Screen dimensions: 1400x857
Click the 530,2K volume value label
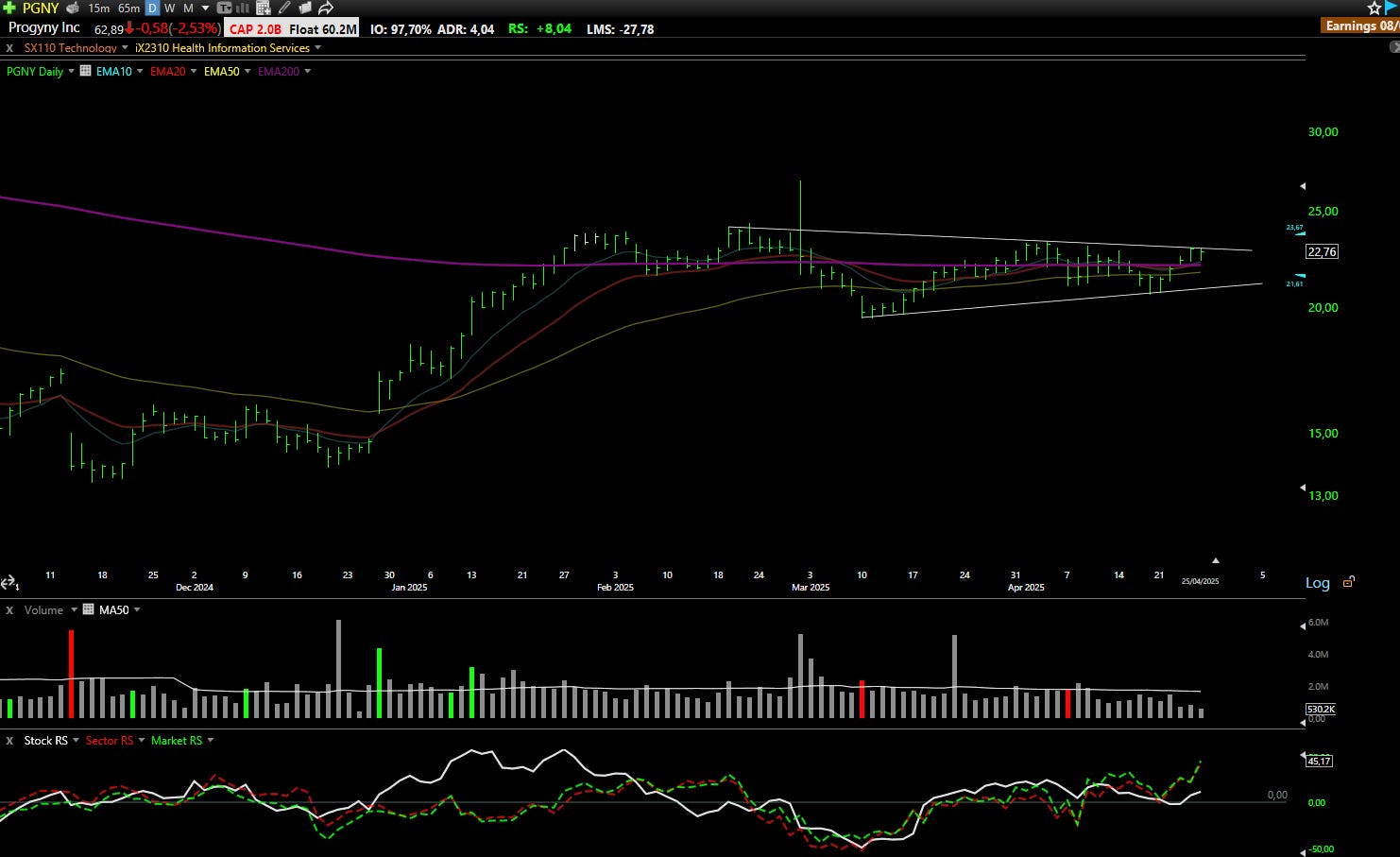pyautogui.click(x=1321, y=709)
